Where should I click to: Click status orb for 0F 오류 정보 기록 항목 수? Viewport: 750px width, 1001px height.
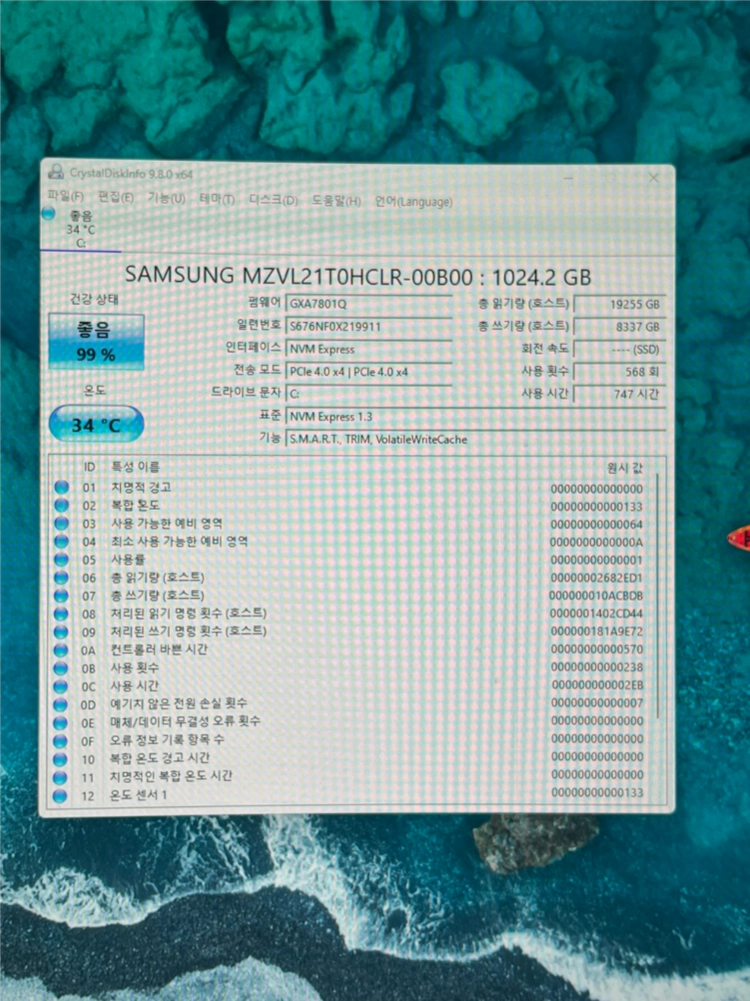(x=60, y=741)
